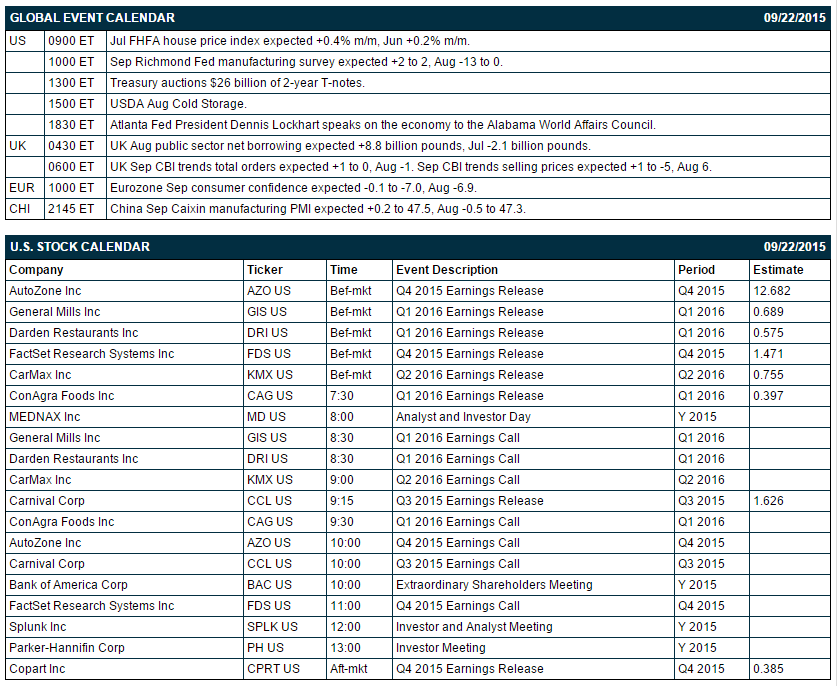Click Extraordinary Shareholders Meeting event
This screenshot has width=837, height=686.
pos(494,585)
